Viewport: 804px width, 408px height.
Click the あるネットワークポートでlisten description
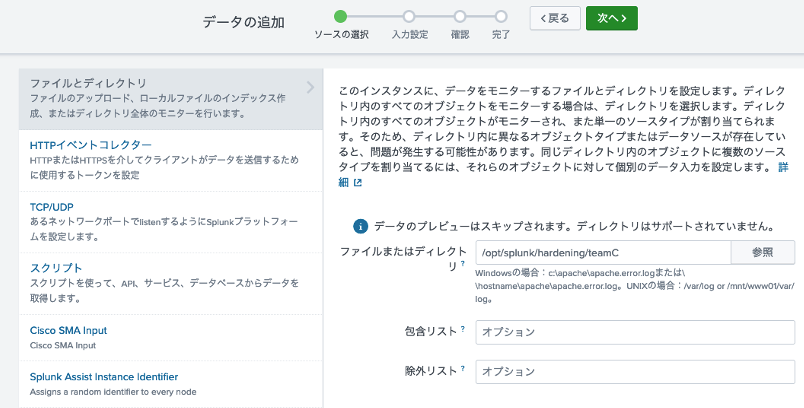164,229
